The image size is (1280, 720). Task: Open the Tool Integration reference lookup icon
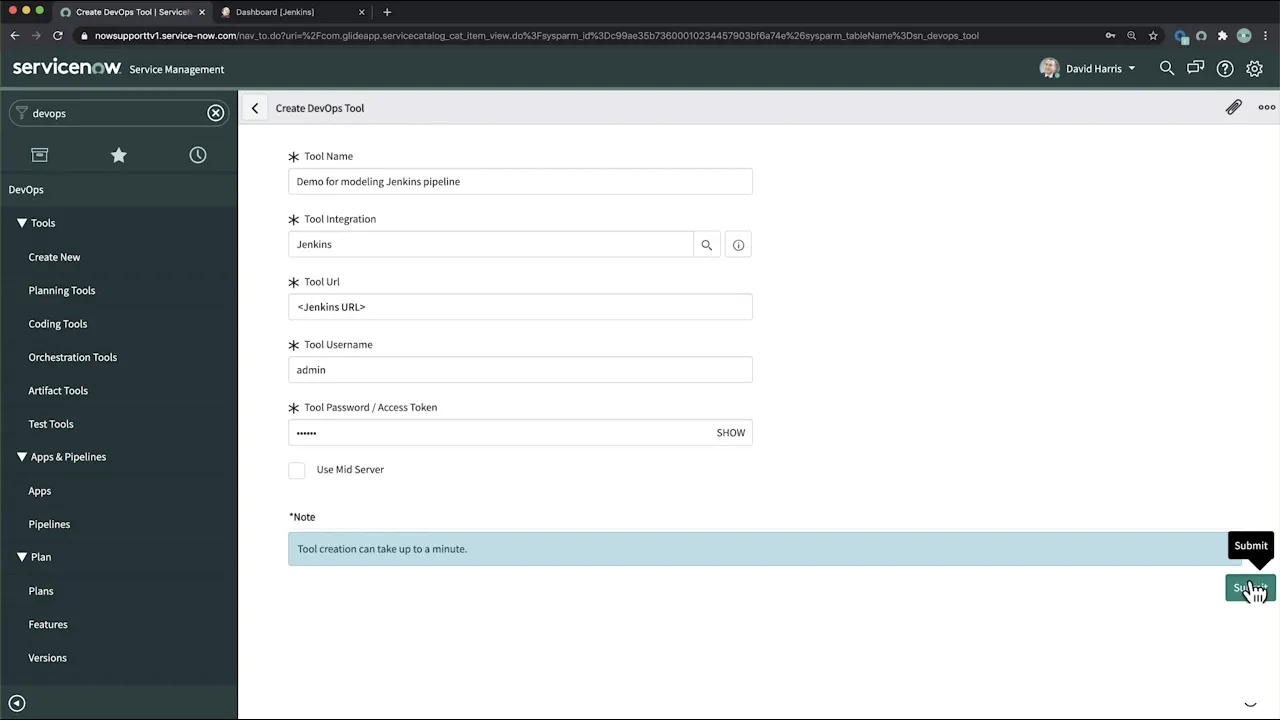706,245
